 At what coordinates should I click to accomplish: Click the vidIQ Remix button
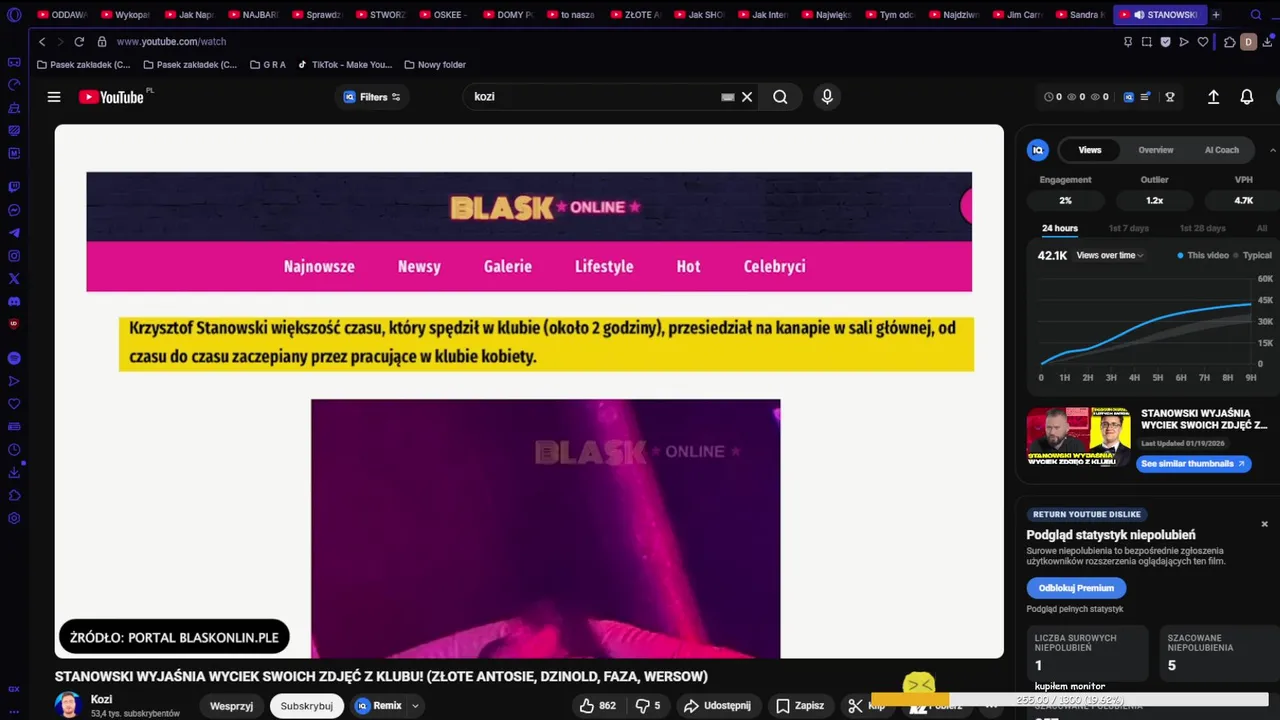pyautogui.click(x=378, y=706)
